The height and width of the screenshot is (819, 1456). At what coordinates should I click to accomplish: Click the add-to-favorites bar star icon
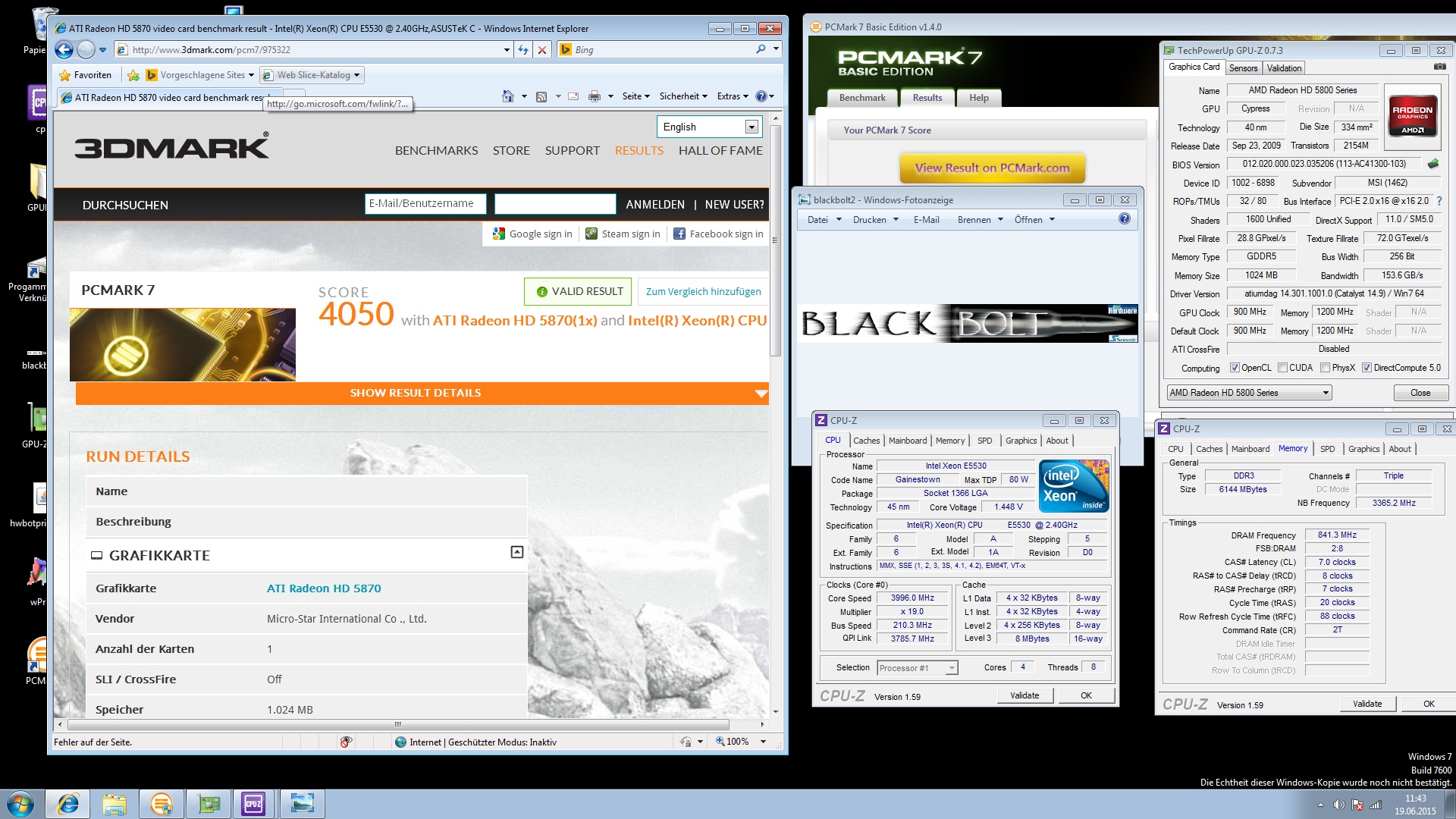(133, 75)
